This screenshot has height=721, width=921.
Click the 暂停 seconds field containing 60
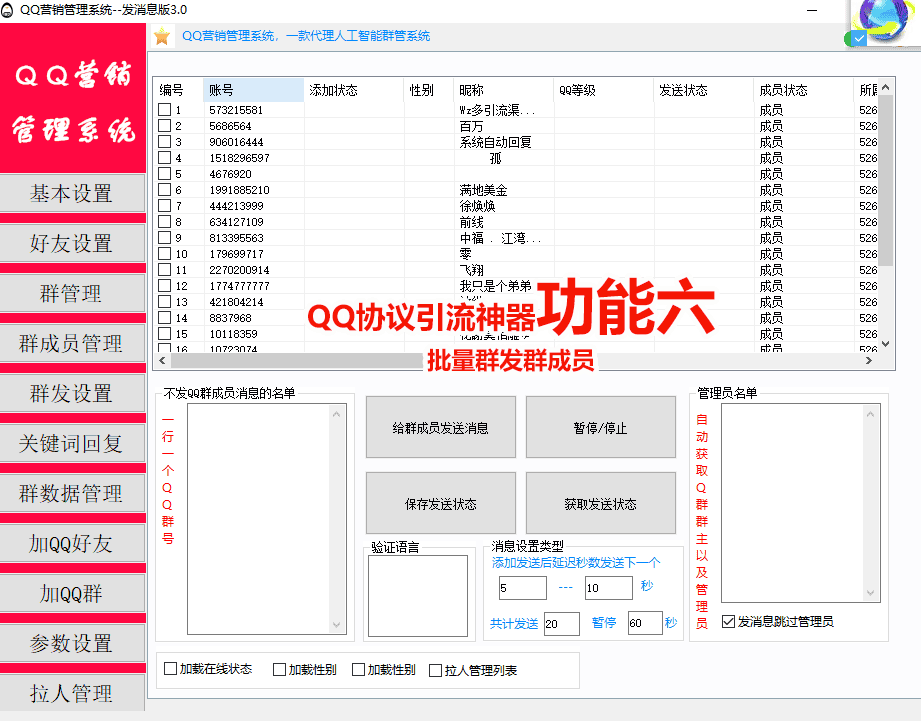[x=645, y=623]
